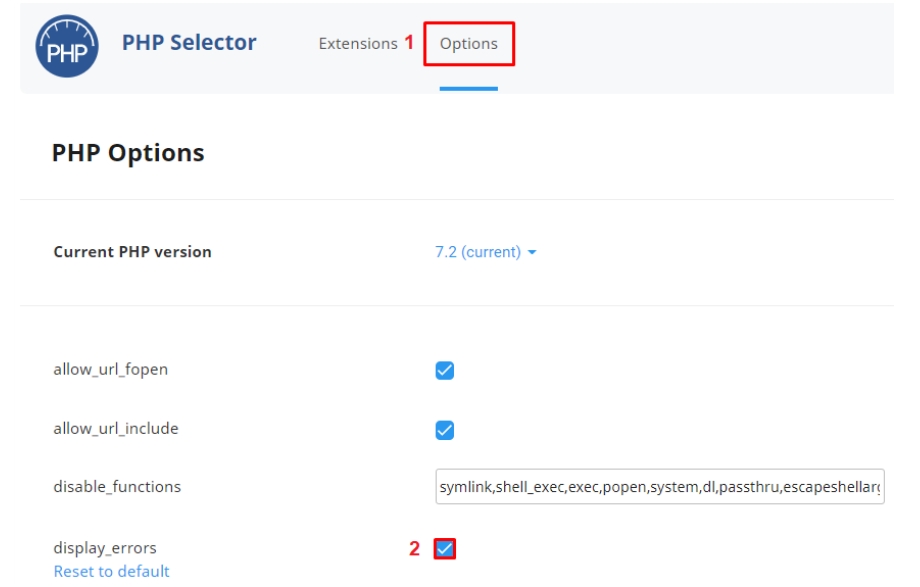Disable the allow_url_include checkbox

(445, 430)
